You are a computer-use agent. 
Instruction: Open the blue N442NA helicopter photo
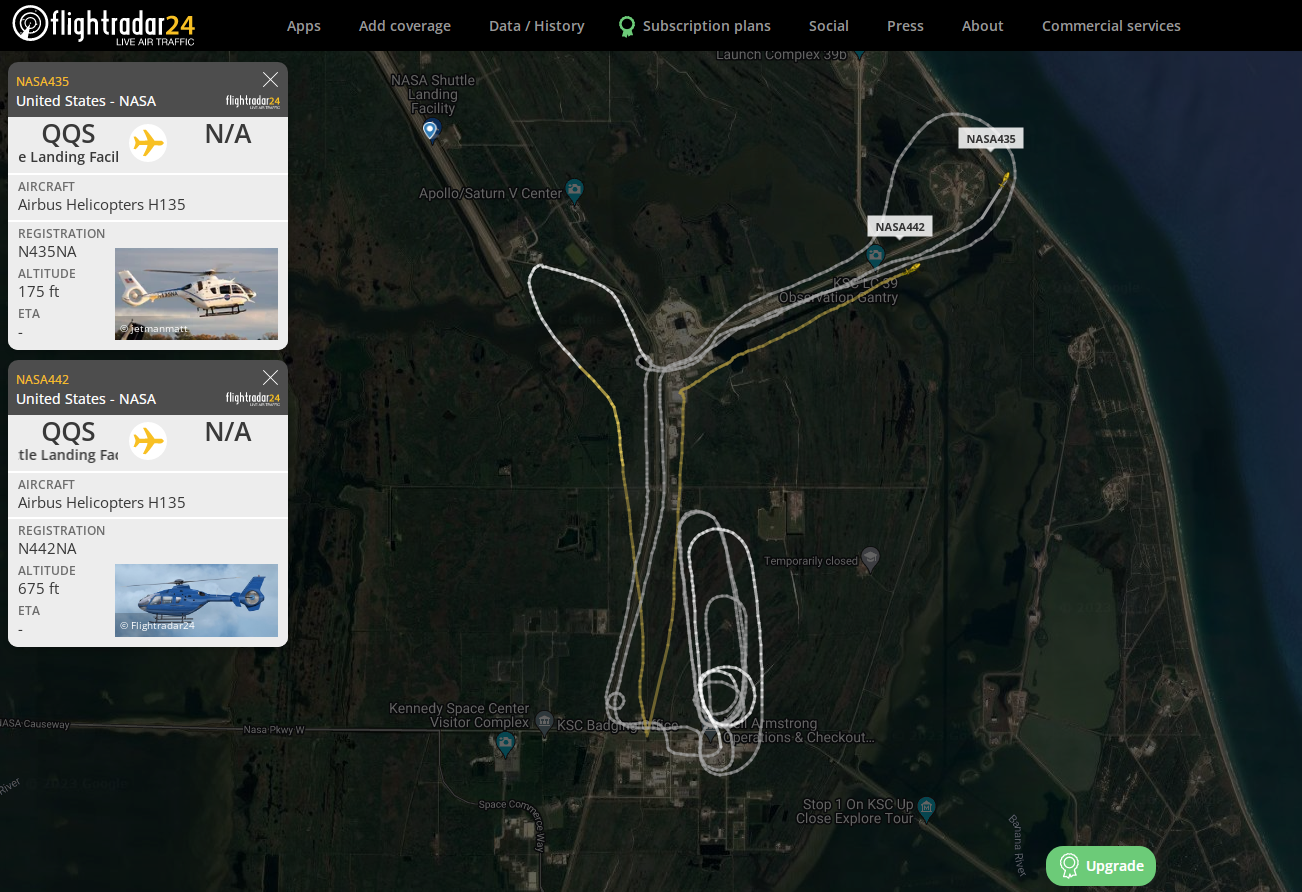click(196, 600)
